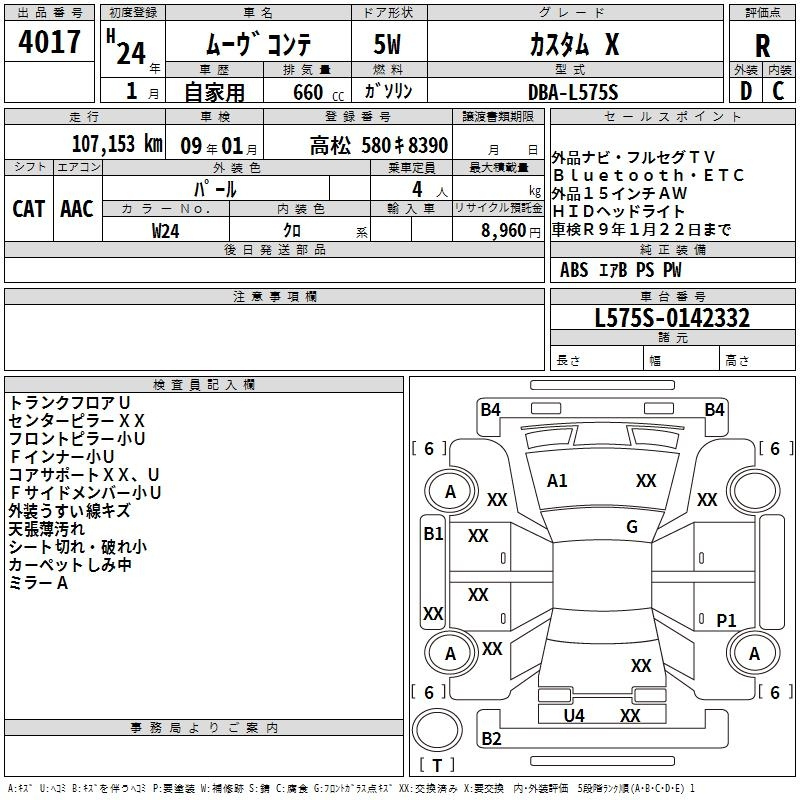
Task: Select the interior grade C
Action: (778, 91)
